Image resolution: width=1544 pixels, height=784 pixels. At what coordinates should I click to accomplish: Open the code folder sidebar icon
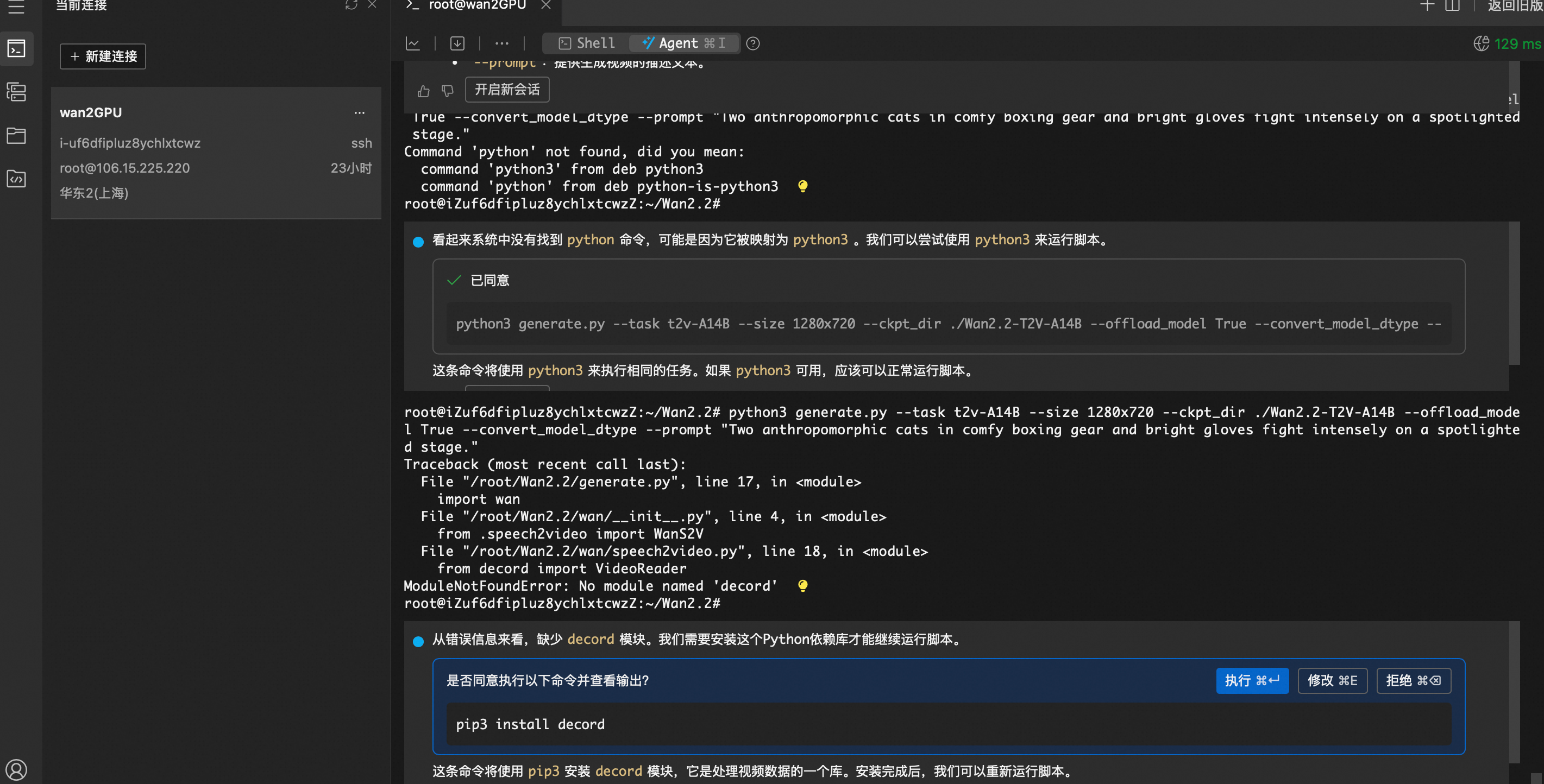click(x=16, y=179)
